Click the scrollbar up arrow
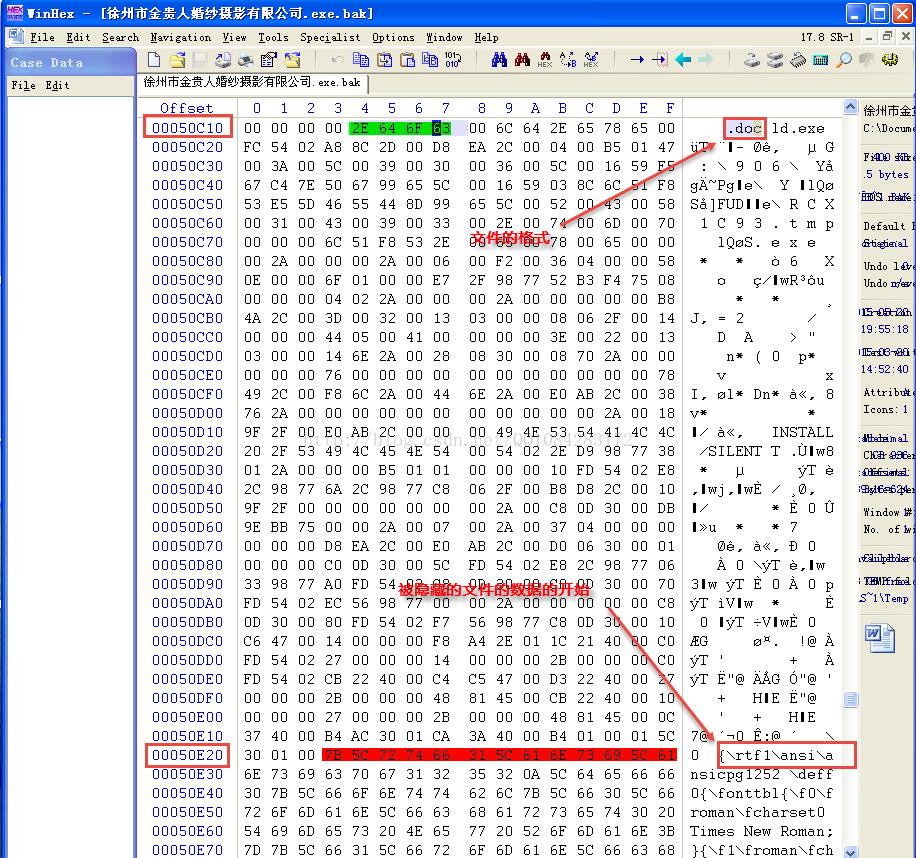 point(850,107)
